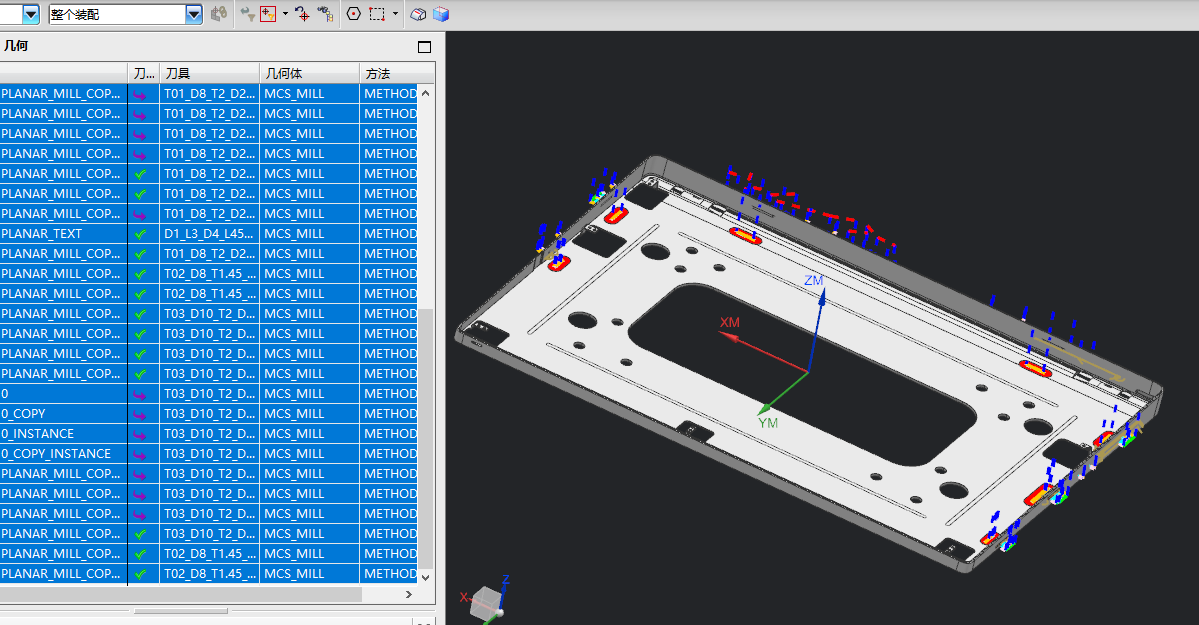
Task: Toggle the red-boxed selection filter icon
Action: point(268,14)
